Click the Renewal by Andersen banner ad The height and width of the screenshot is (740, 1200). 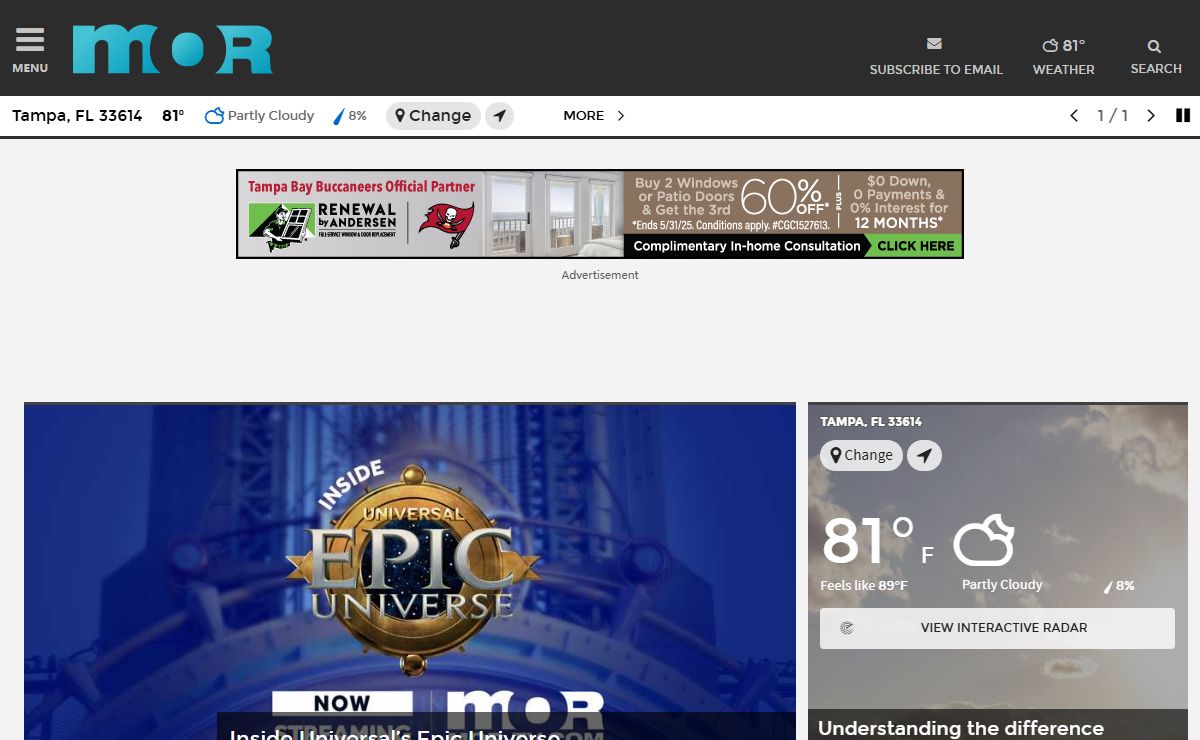[x=600, y=214]
